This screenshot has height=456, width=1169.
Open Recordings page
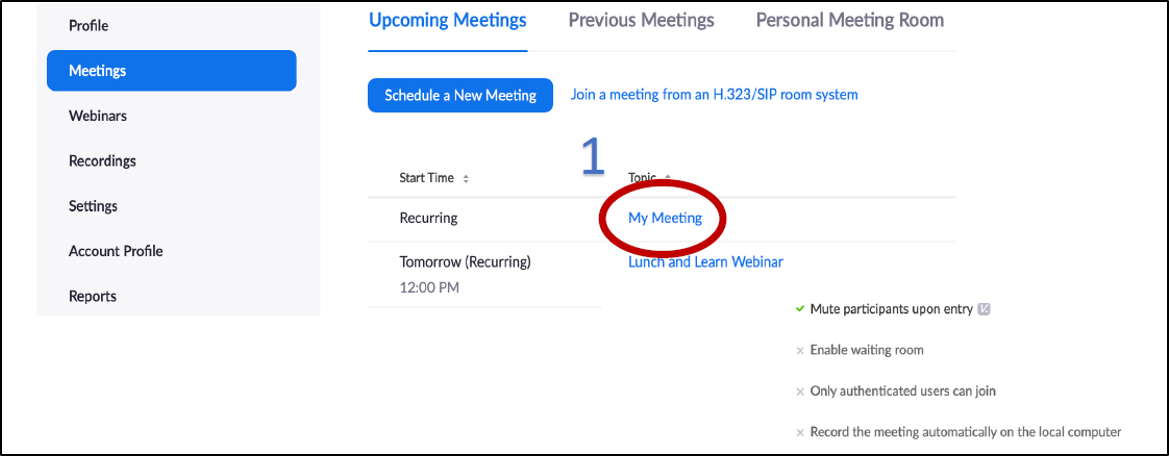click(102, 161)
